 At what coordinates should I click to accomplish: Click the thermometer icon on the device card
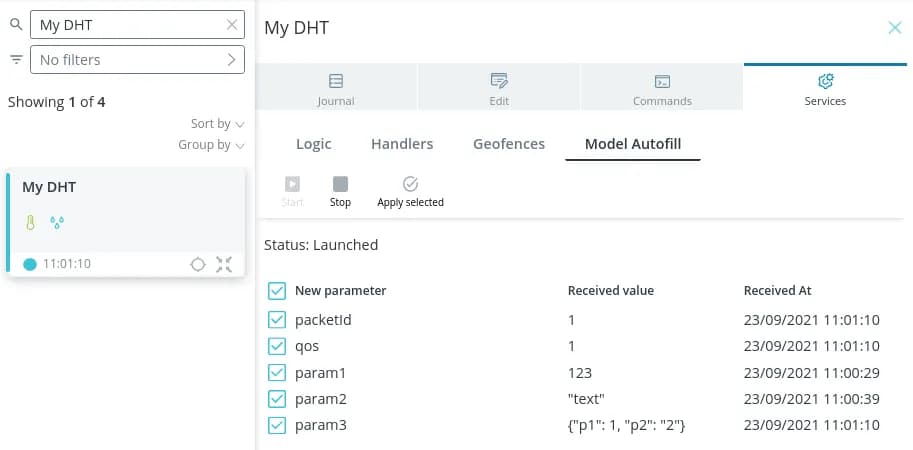tap(30, 222)
